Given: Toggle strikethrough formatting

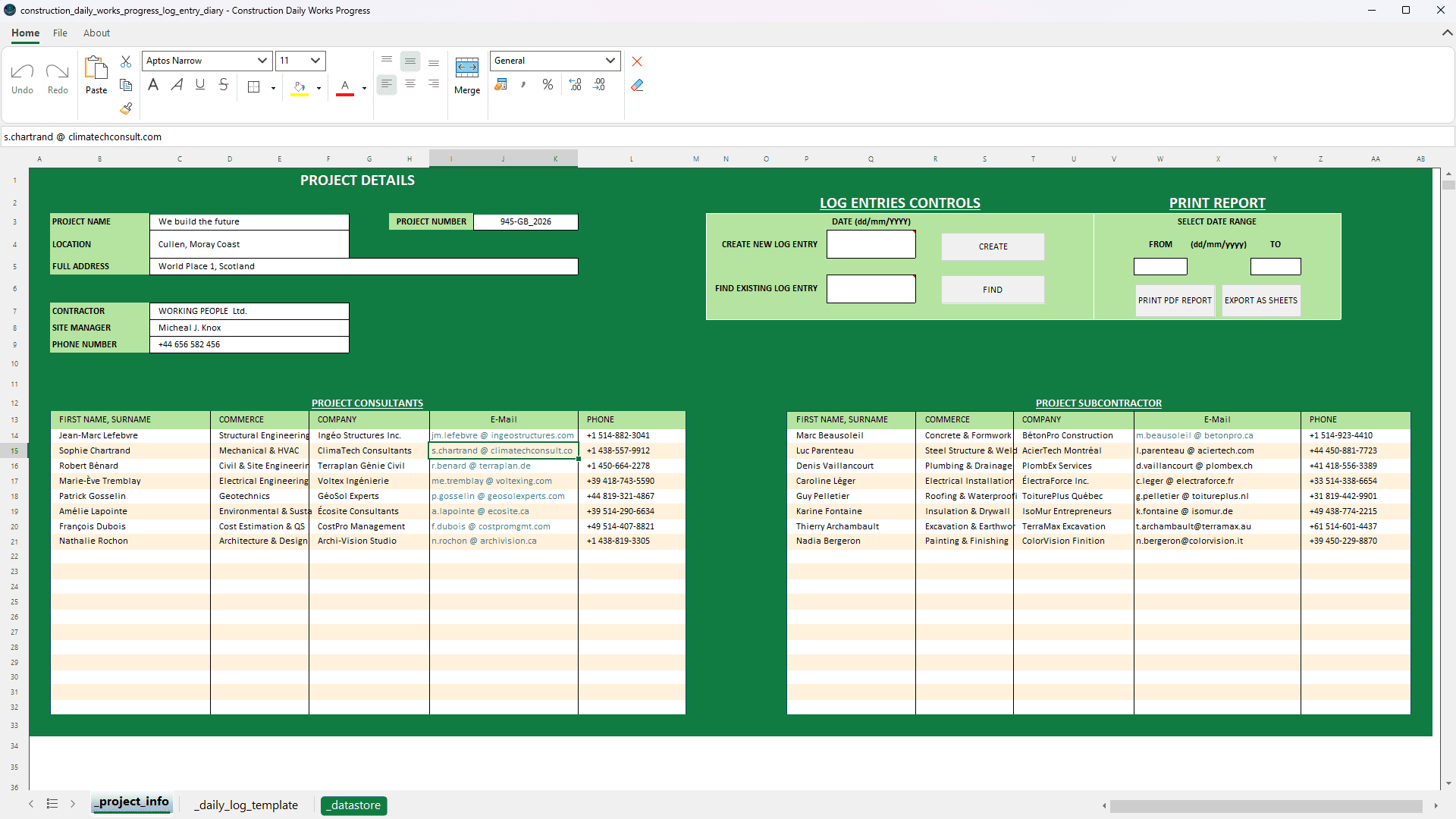Looking at the screenshot, I should click(x=224, y=84).
